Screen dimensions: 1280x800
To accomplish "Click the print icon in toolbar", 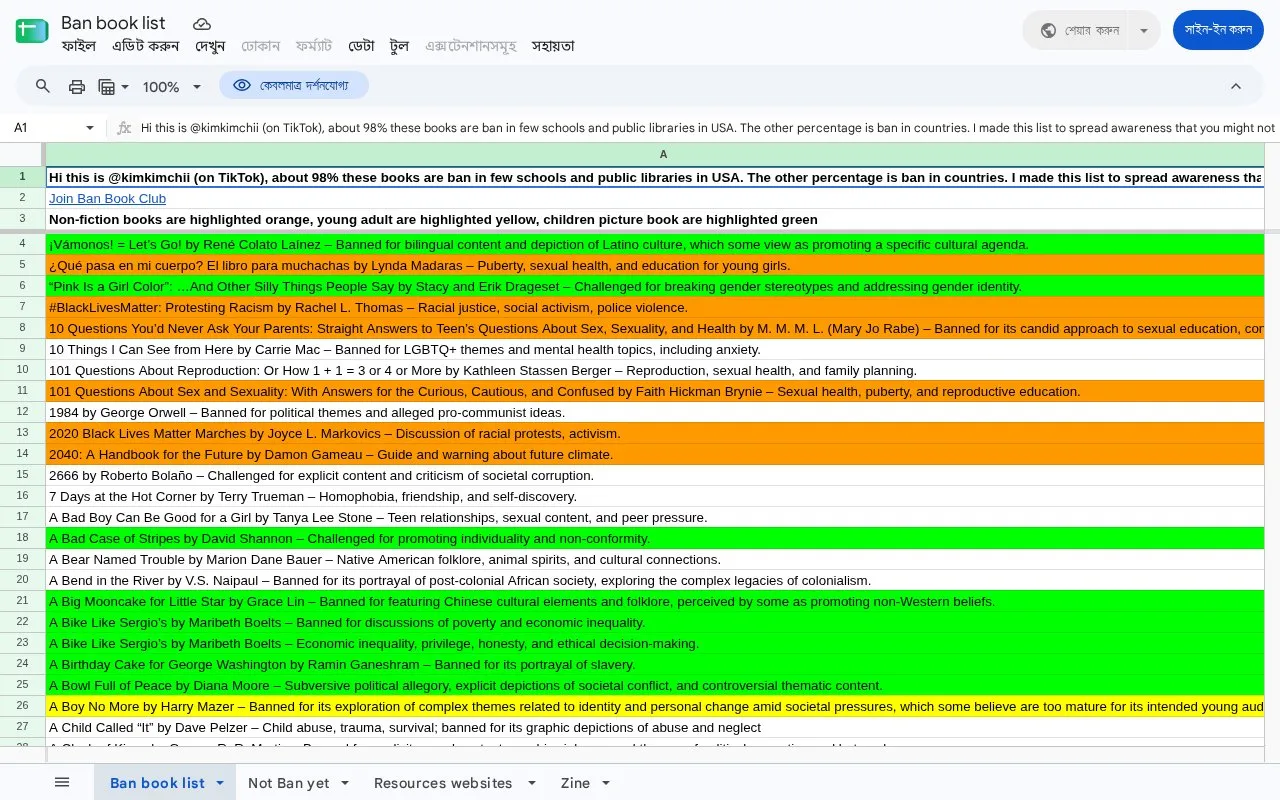I will [x=77, y=86].
